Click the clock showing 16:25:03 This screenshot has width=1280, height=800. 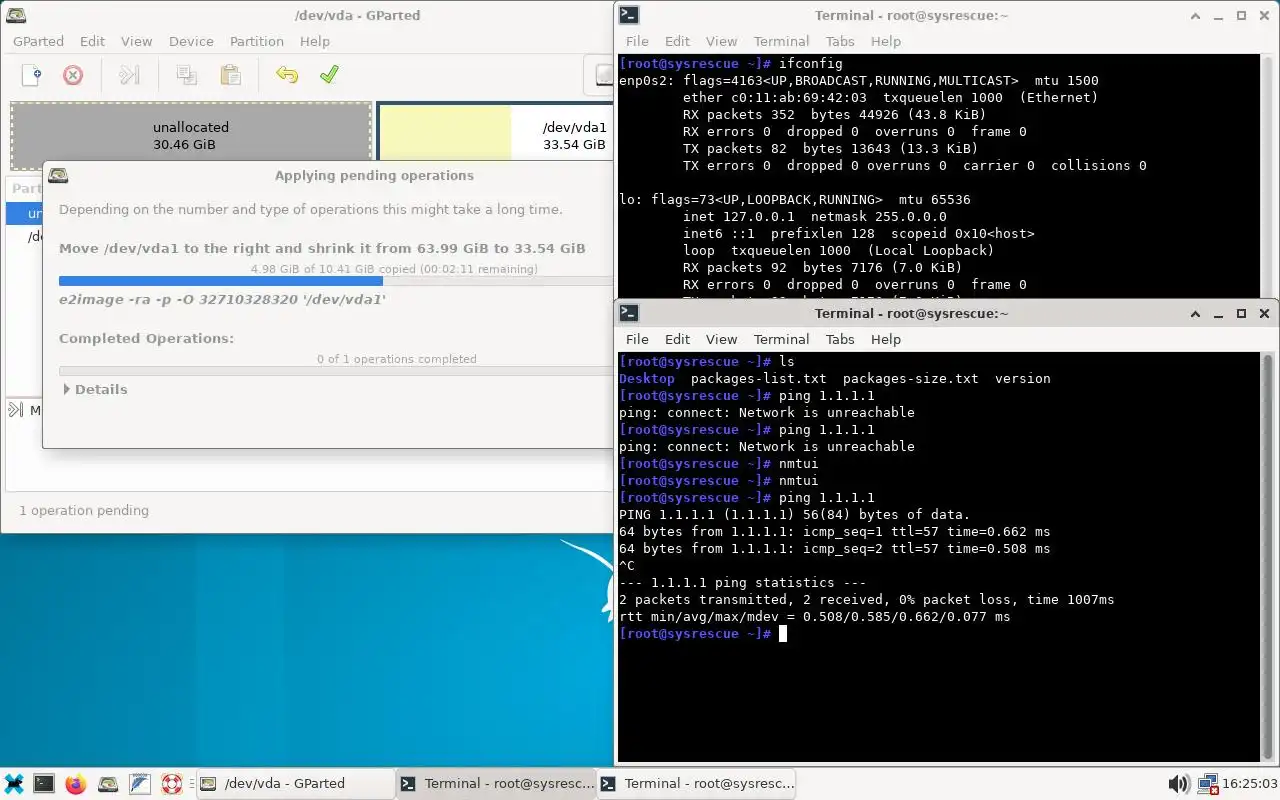[x=1250, y=784]
